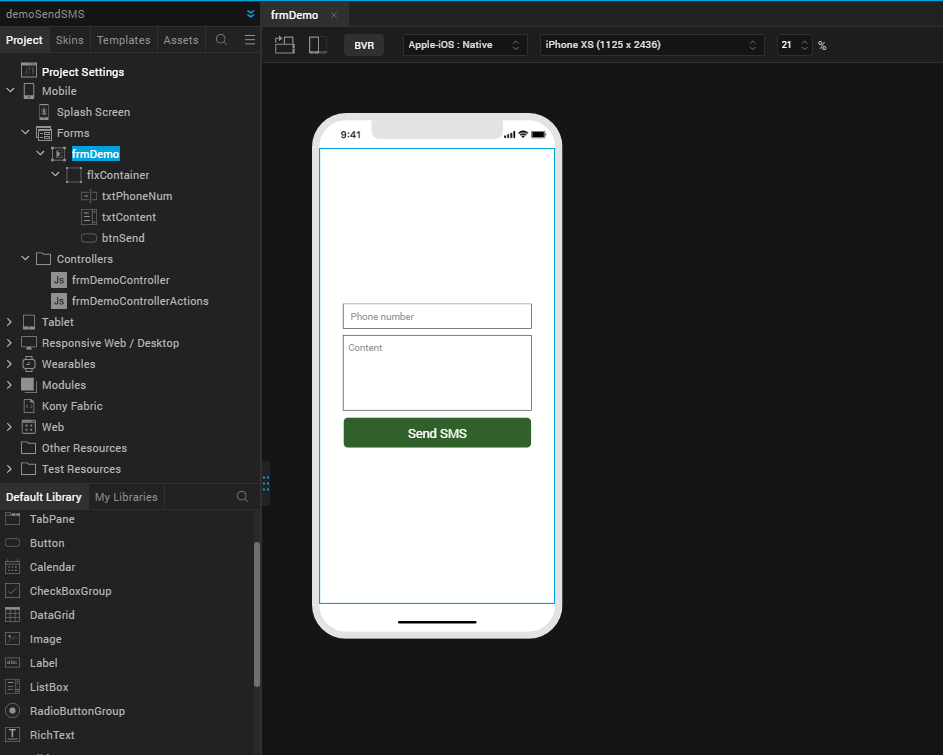Collapse the Mobile tree node

[x=10, y=90]
